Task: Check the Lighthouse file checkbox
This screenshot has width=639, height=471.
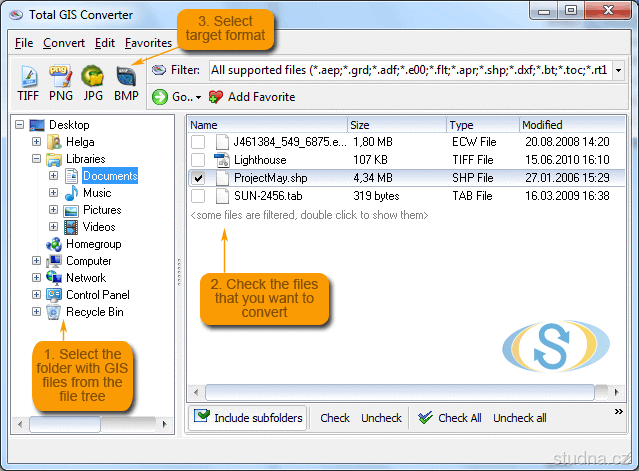Action: click(198, 160)
